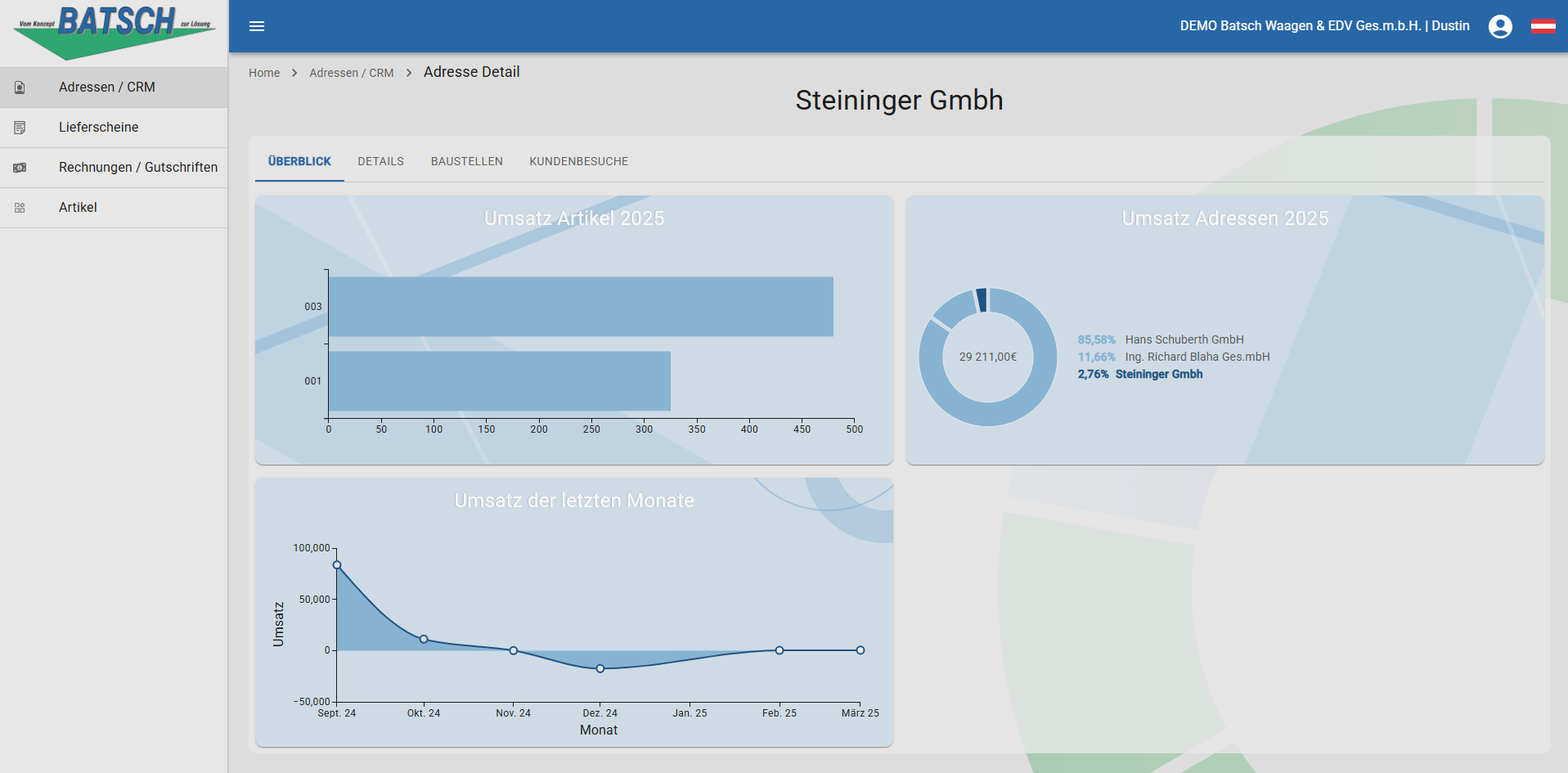This screenshot has width=1568, height=773.
Task: Click the März 25 data point
Action: [x=860, y=650]
